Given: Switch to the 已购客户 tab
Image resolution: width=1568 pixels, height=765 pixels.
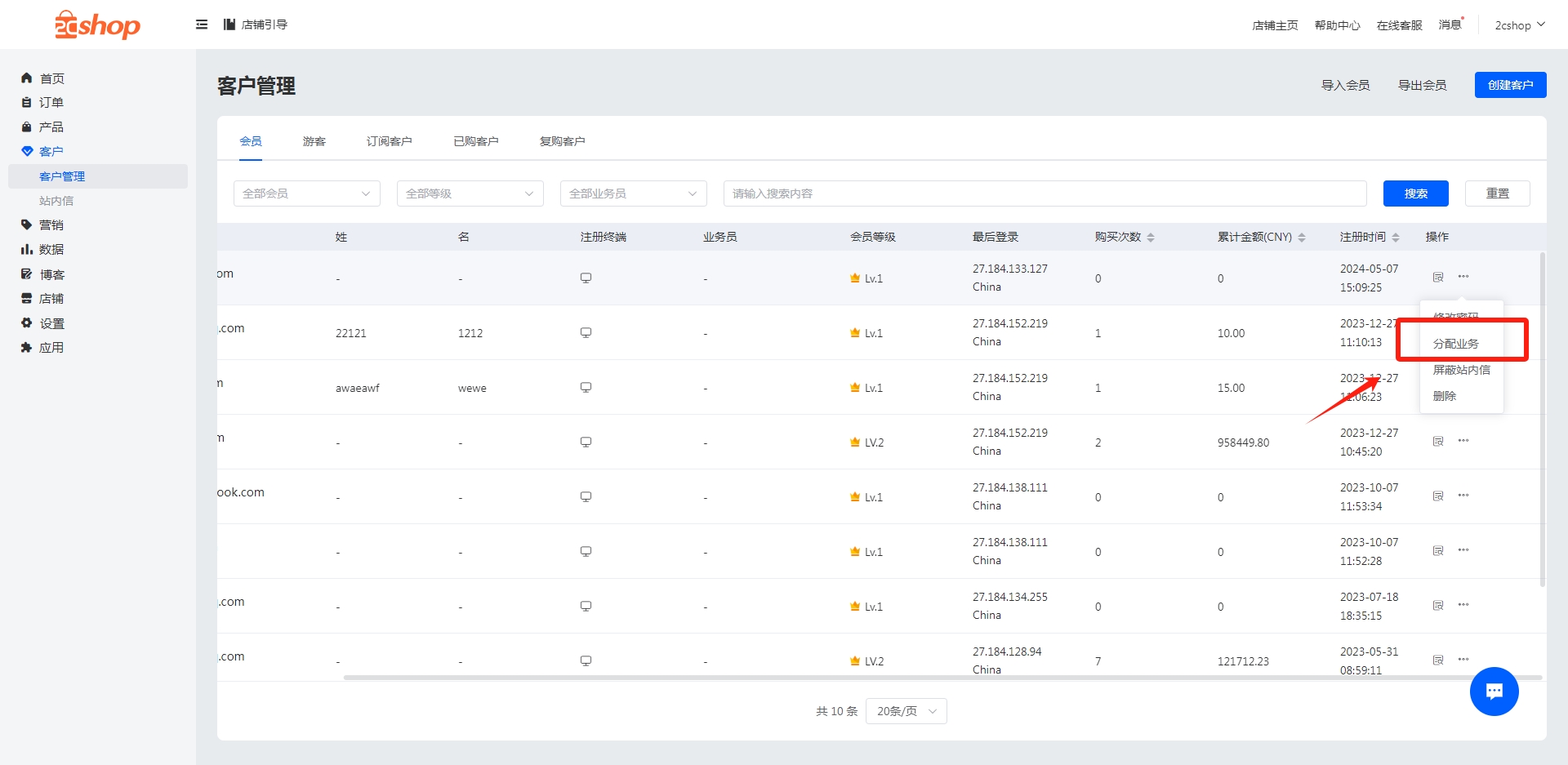Looking at the screenshot, I should tap(476, 141).
